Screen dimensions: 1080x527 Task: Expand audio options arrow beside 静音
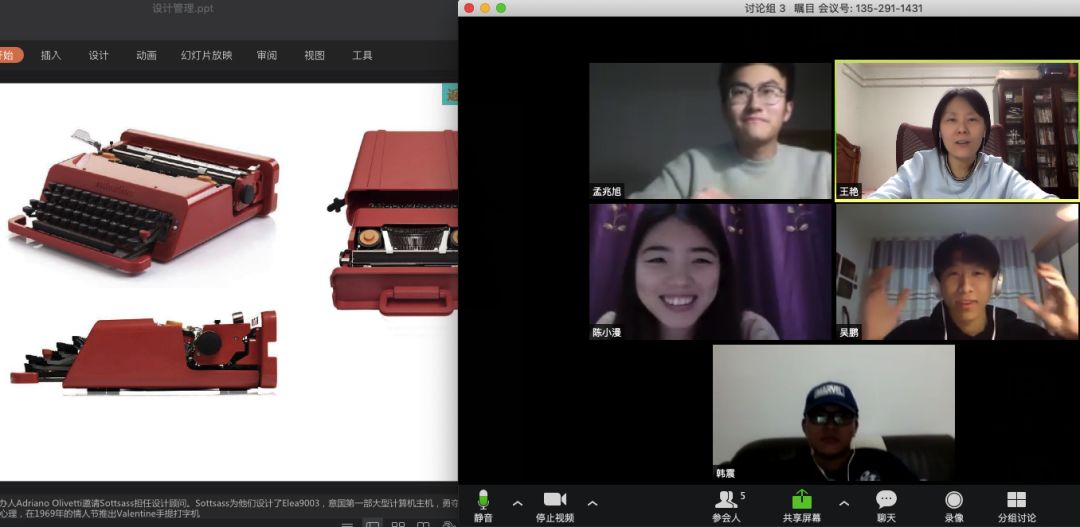517,503
